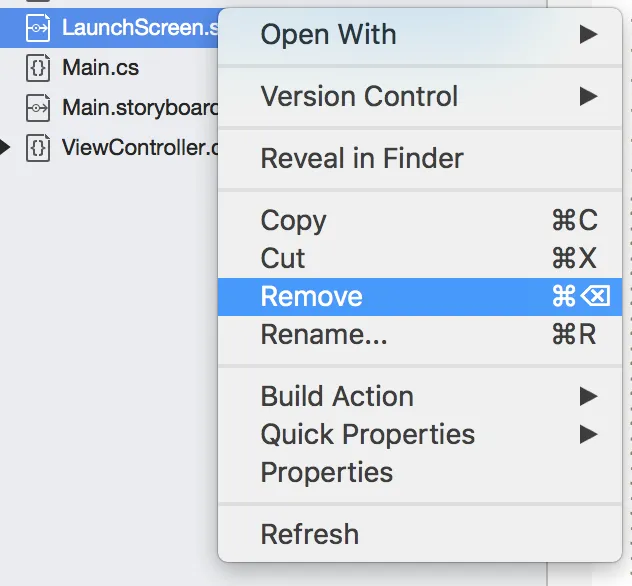
Task: Choose Rename... menu entry
Action: (x=323, y=334)
